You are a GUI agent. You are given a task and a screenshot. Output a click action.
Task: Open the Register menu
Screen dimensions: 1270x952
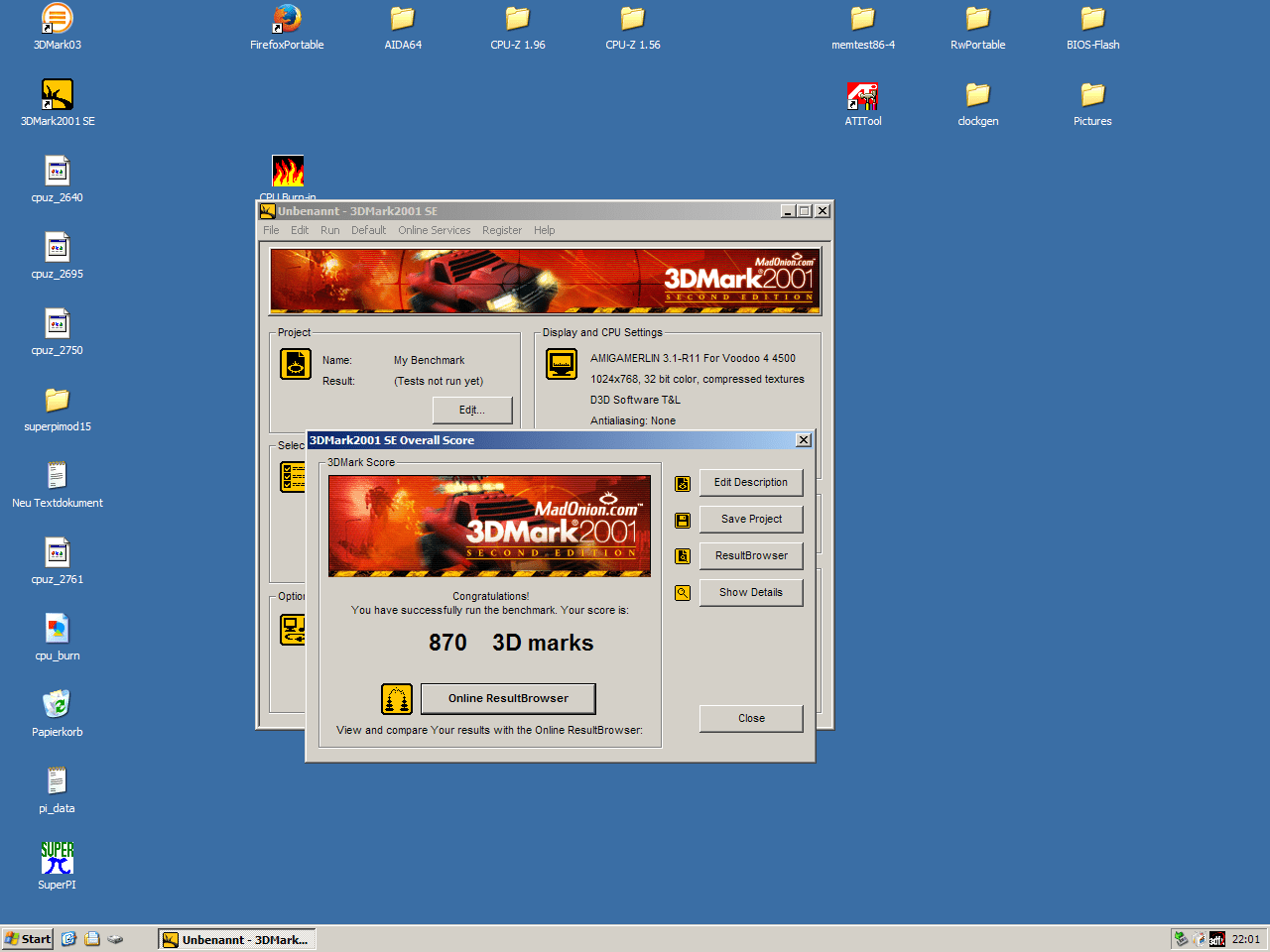[502, 230]
